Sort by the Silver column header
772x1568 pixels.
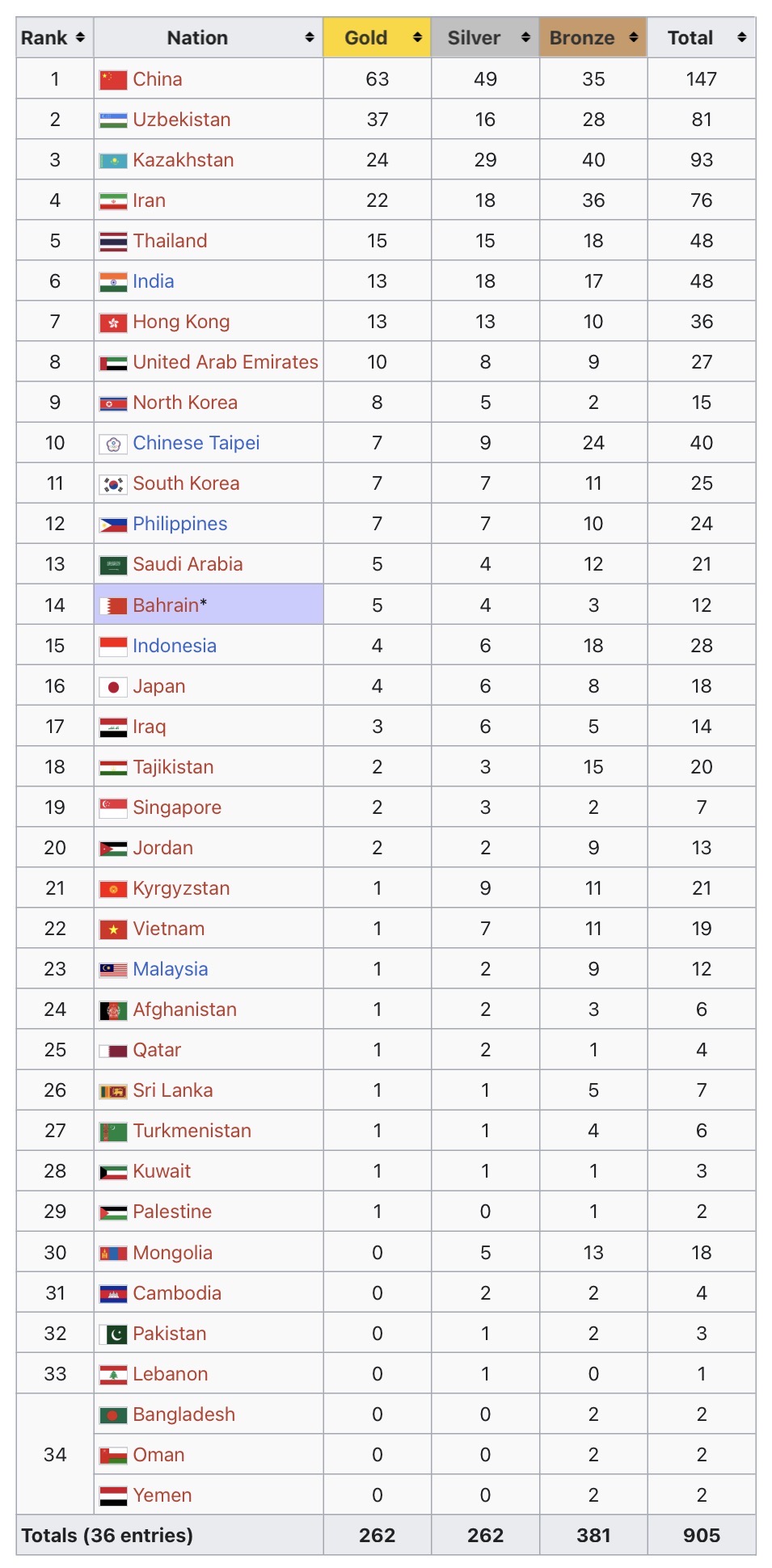pos(474,38)
